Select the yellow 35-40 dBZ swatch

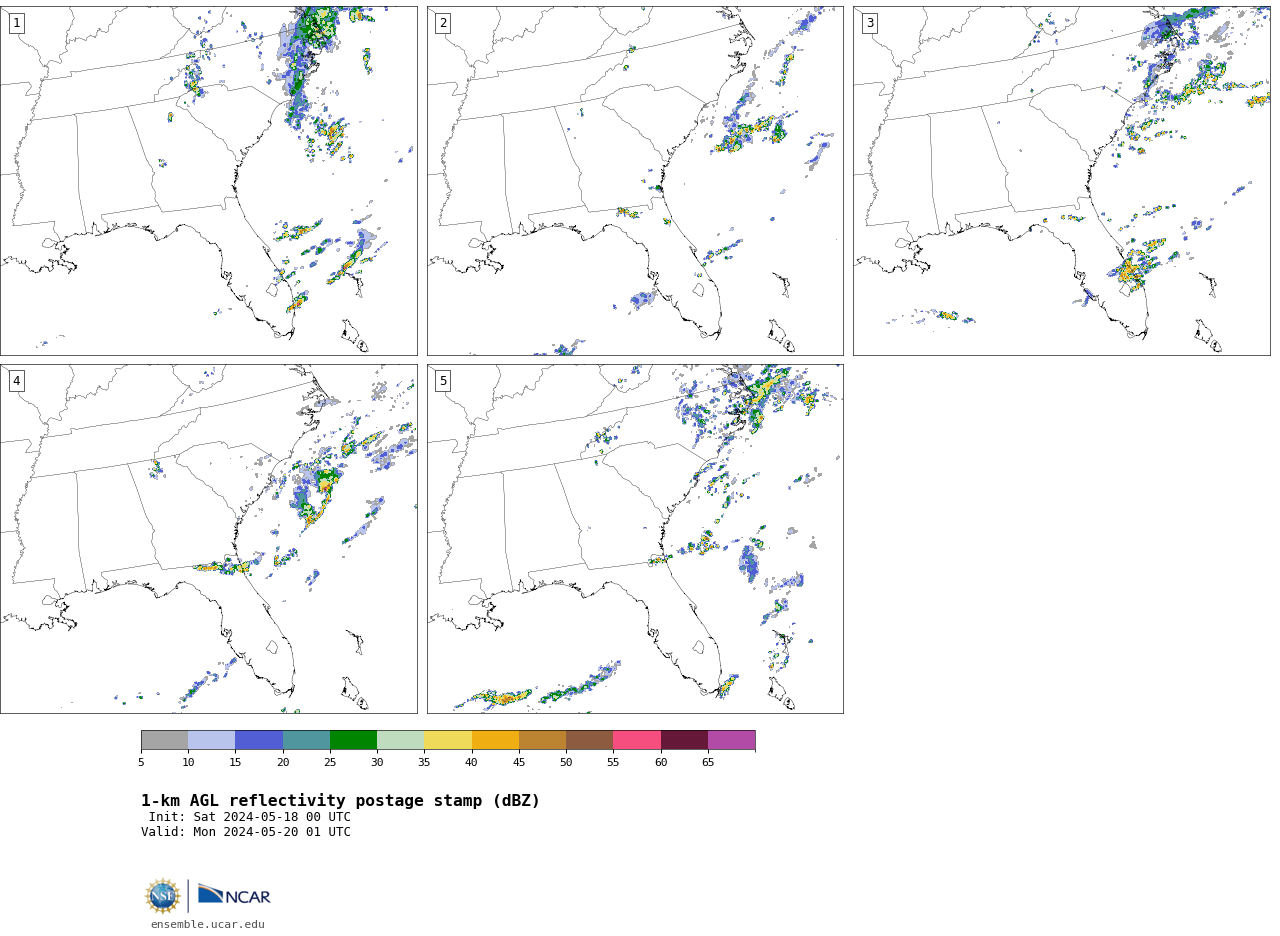[x=448, y=740]
